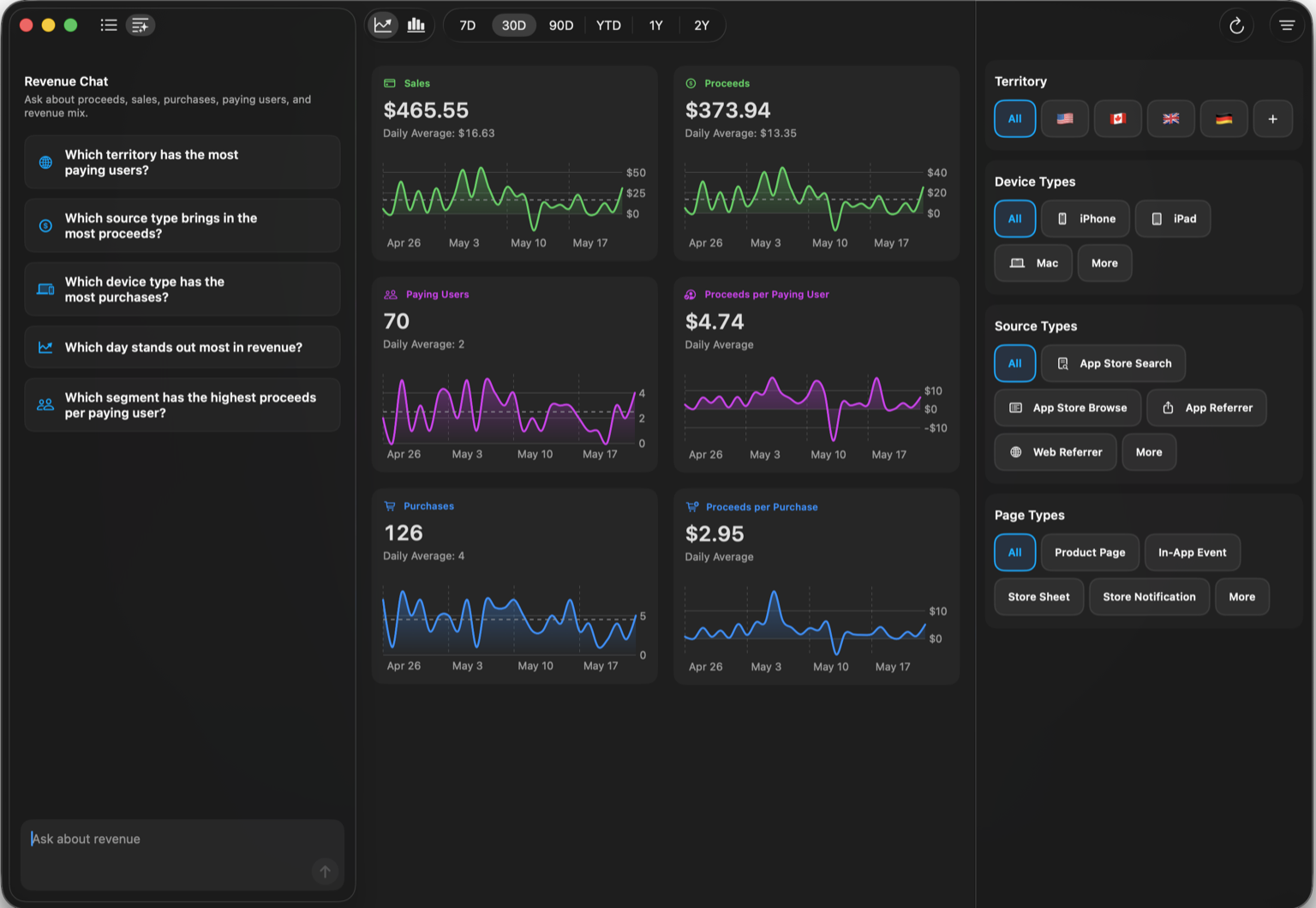Switch to line chart view
The image size is (1316, 908).
click(x=383, y=25)
